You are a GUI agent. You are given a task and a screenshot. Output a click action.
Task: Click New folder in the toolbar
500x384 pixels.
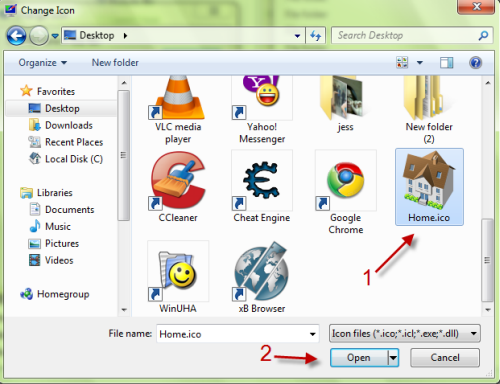(115, 62)
